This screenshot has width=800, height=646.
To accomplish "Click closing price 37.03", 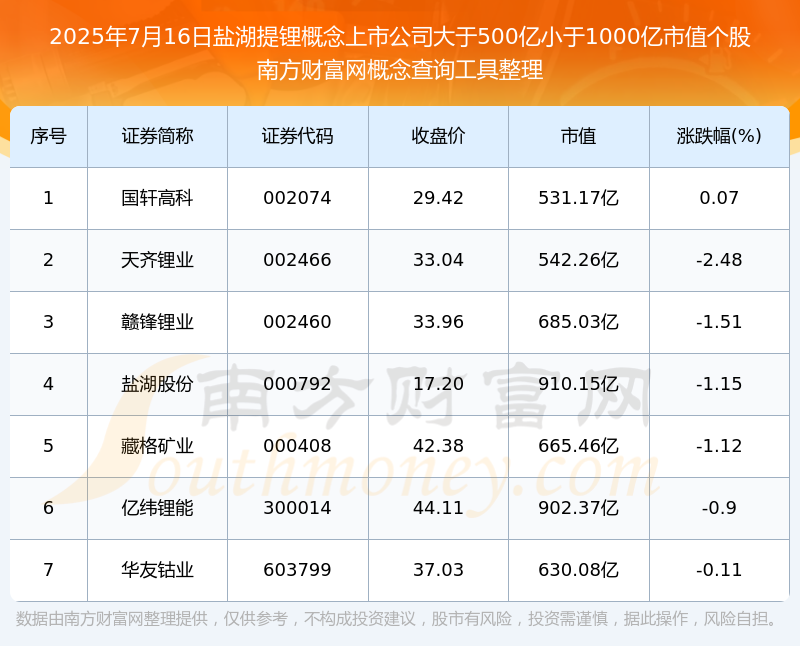I will click(438, 569).
